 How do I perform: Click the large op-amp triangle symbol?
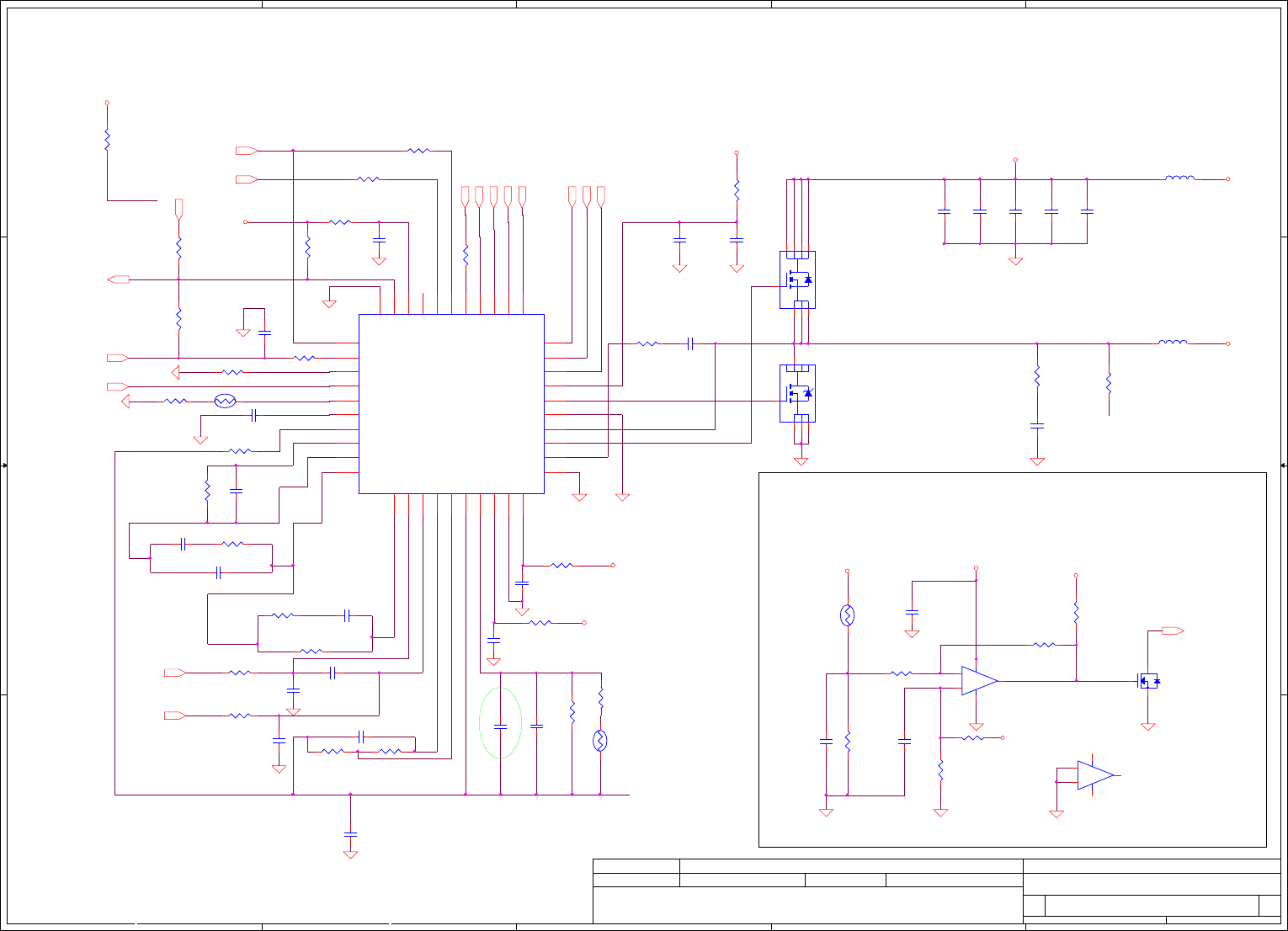pyautogui.click(x=980, y=681)
